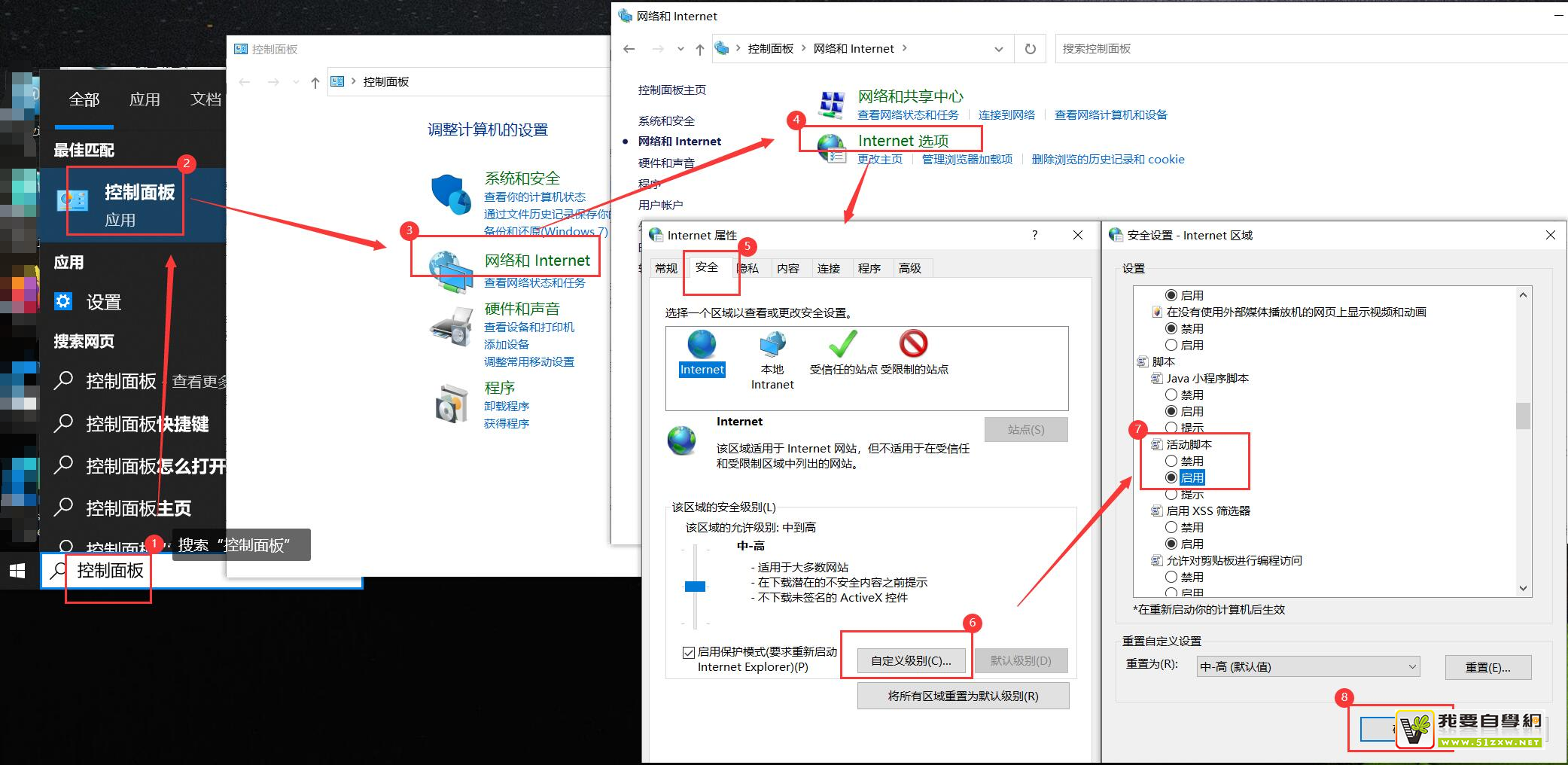The height and width of the screenshot is (765, 1568).
Task: Click the 网络和共享中心 icon
Action: point(832,105)
